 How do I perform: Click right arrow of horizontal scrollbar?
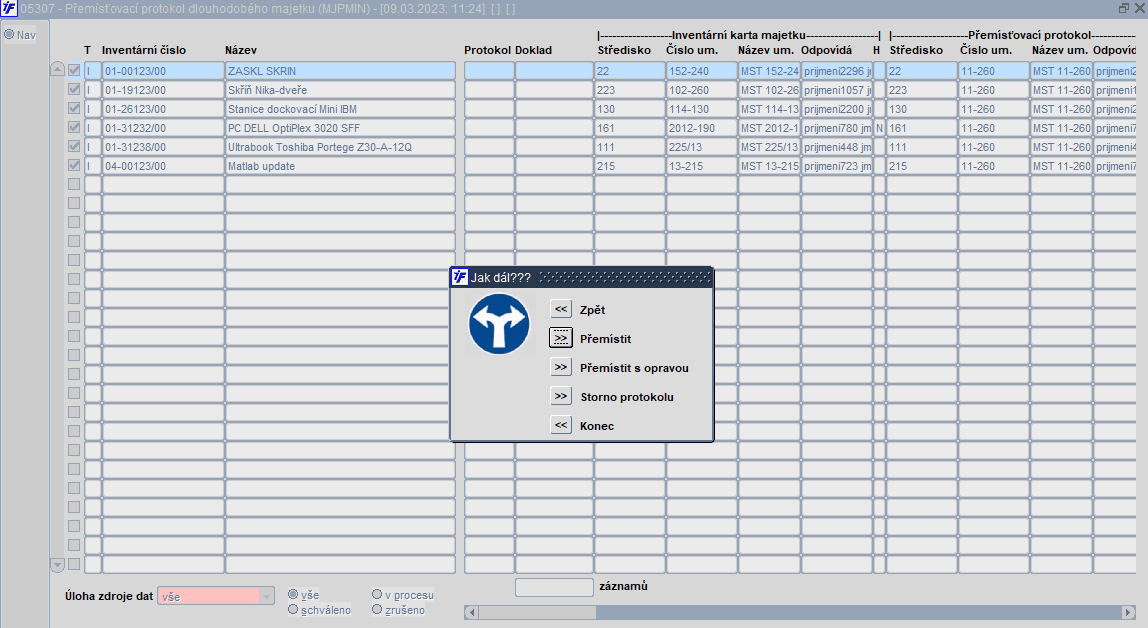tap(1128, 612)
